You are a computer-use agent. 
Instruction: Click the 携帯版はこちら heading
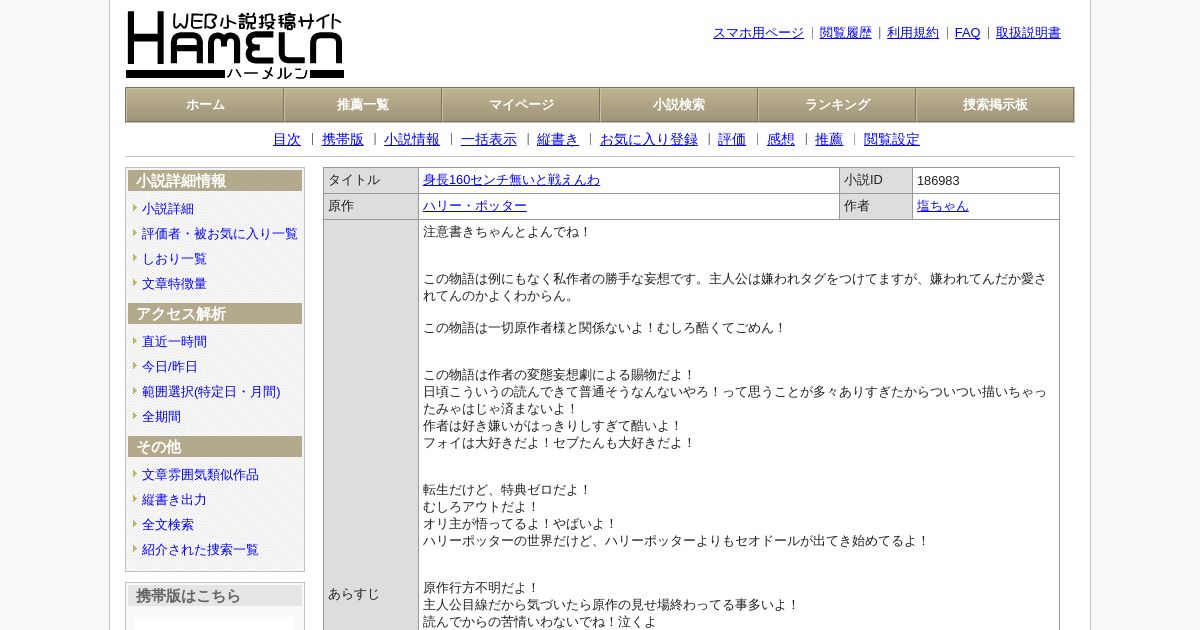(215, 596)
